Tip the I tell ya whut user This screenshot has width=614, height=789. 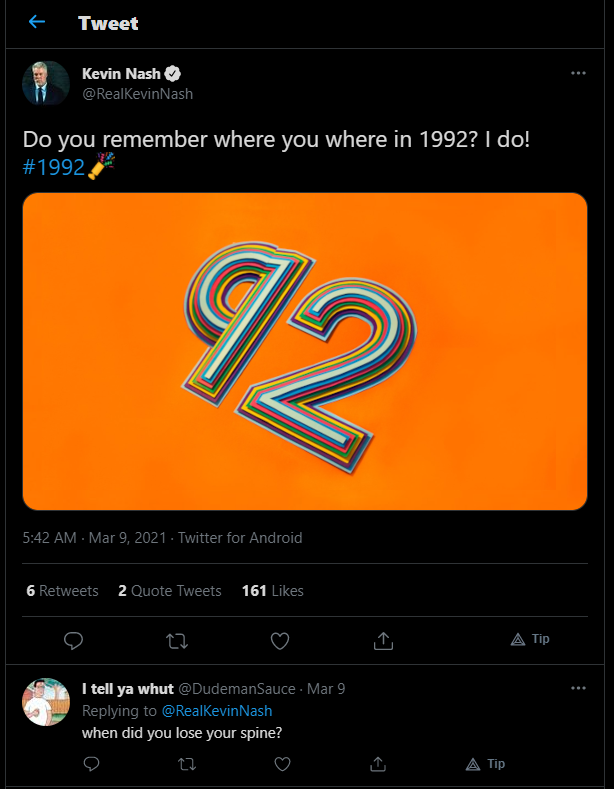coord(486,764)
